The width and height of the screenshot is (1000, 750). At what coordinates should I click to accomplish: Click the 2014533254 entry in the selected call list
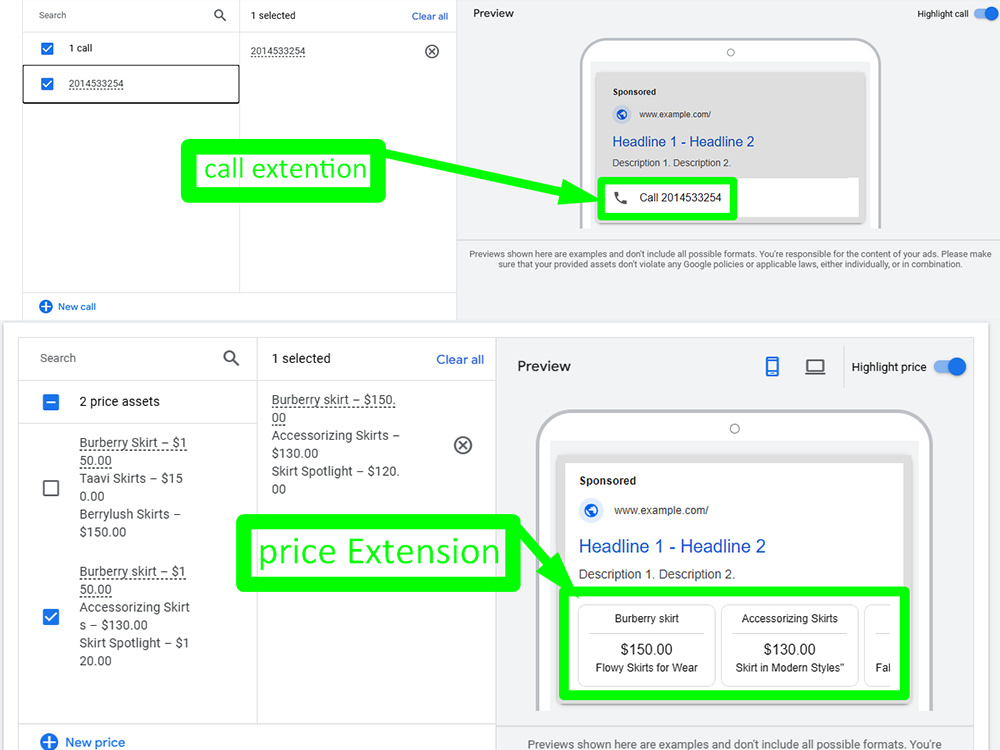pos(278,51)
